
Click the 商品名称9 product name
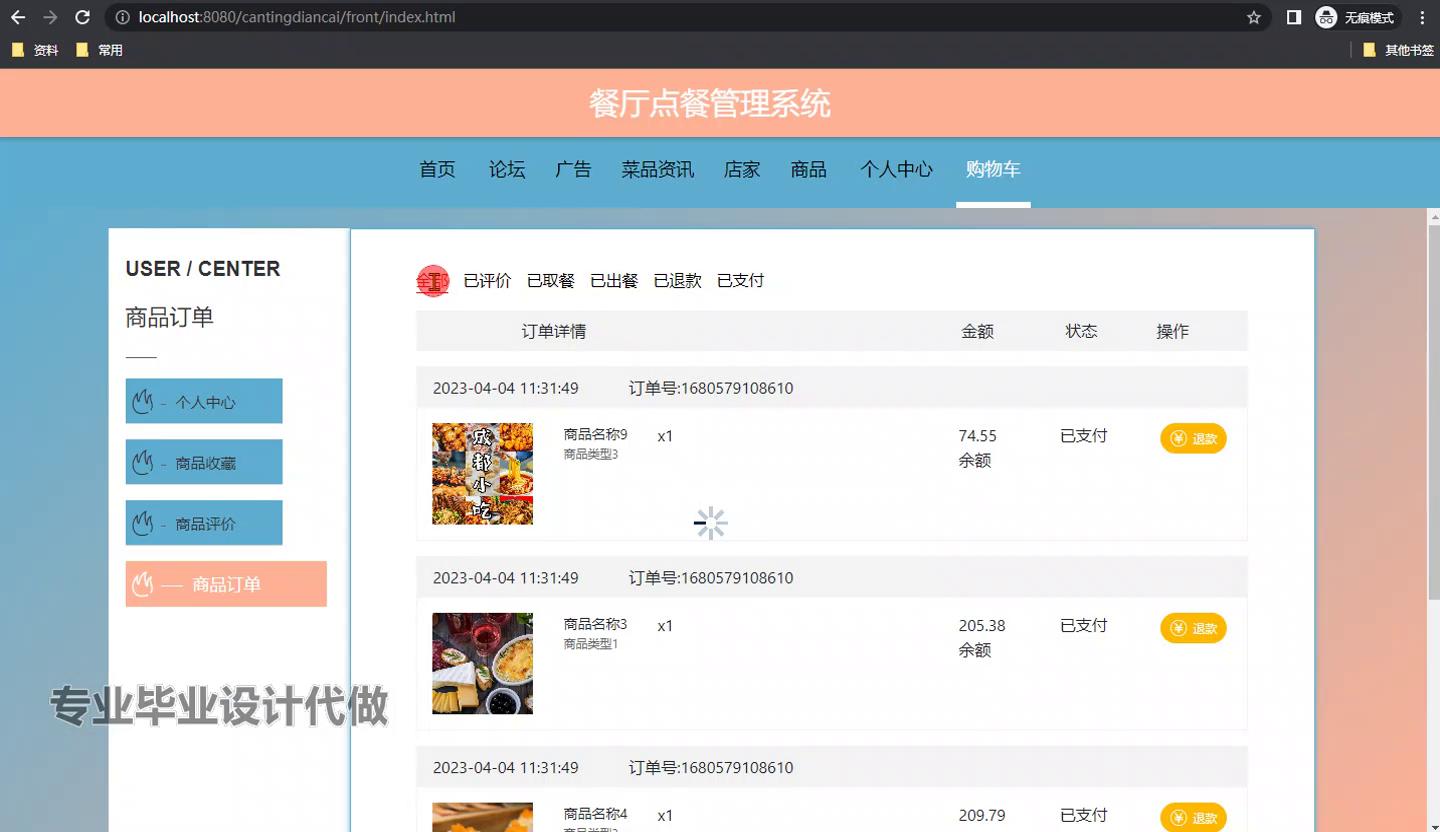595,434
